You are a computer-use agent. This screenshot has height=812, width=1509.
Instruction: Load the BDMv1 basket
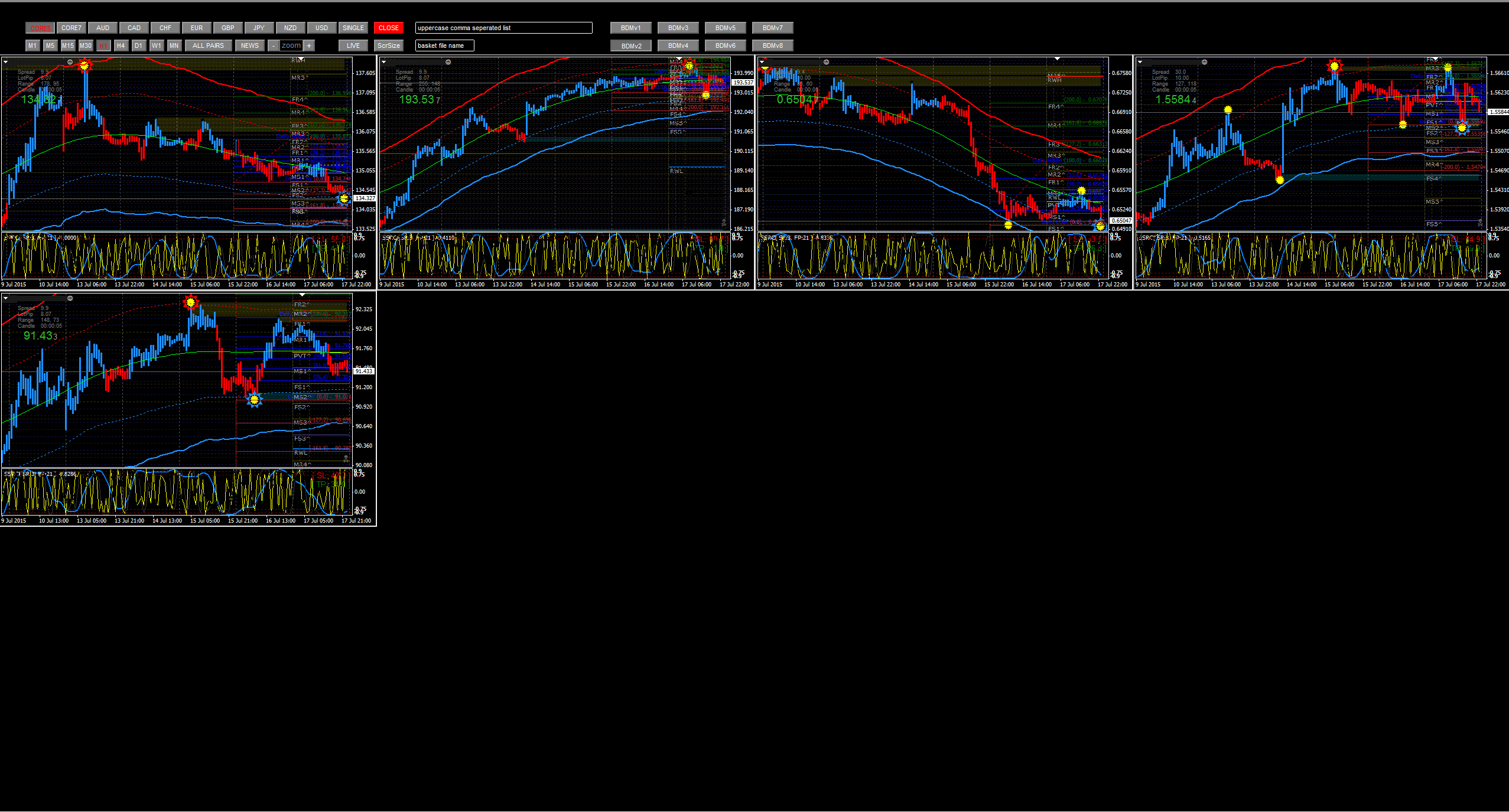point(631,28)
